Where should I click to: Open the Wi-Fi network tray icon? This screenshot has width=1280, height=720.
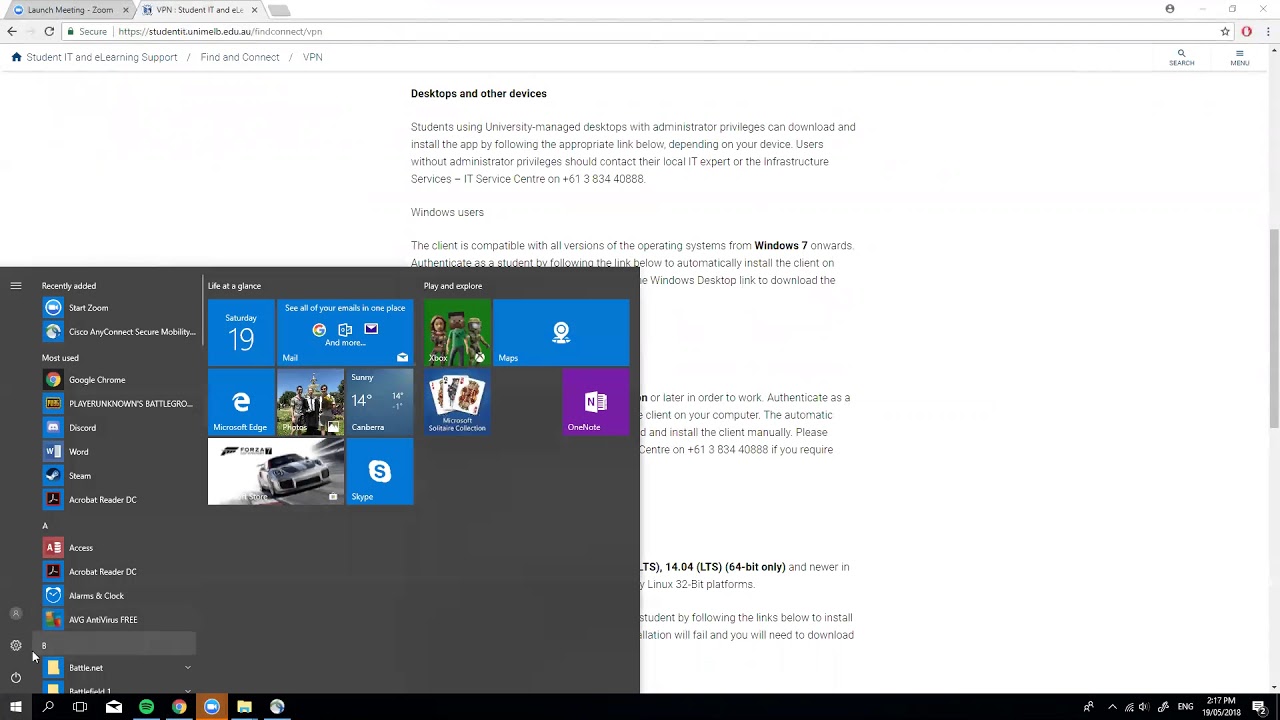point(1129,707)
